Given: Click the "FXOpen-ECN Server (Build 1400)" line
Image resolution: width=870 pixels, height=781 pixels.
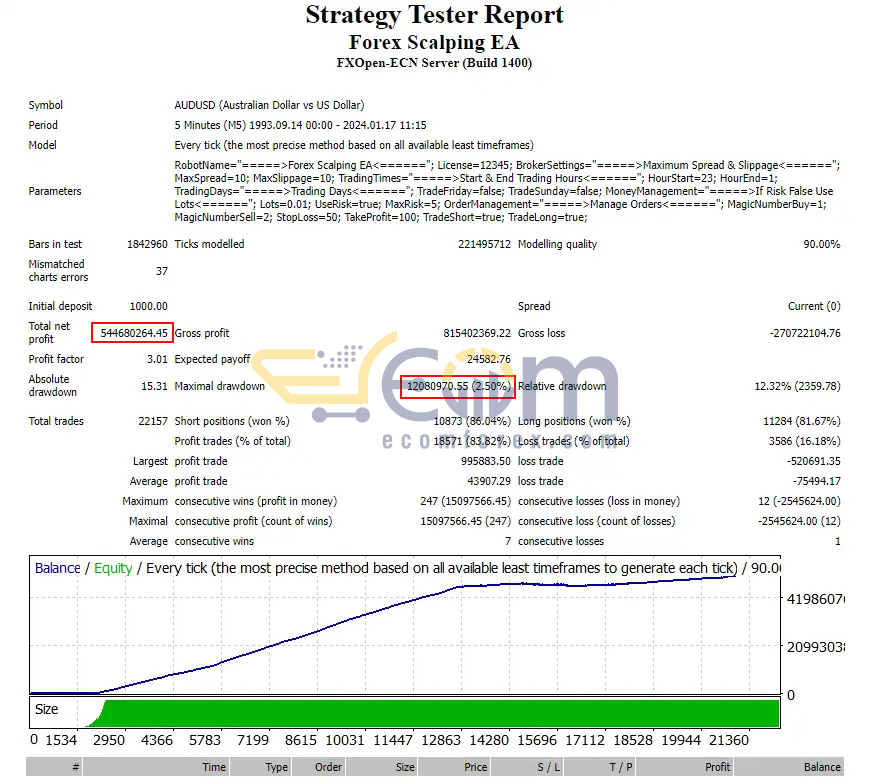Looking at the screenshot, I should point(434,63).
